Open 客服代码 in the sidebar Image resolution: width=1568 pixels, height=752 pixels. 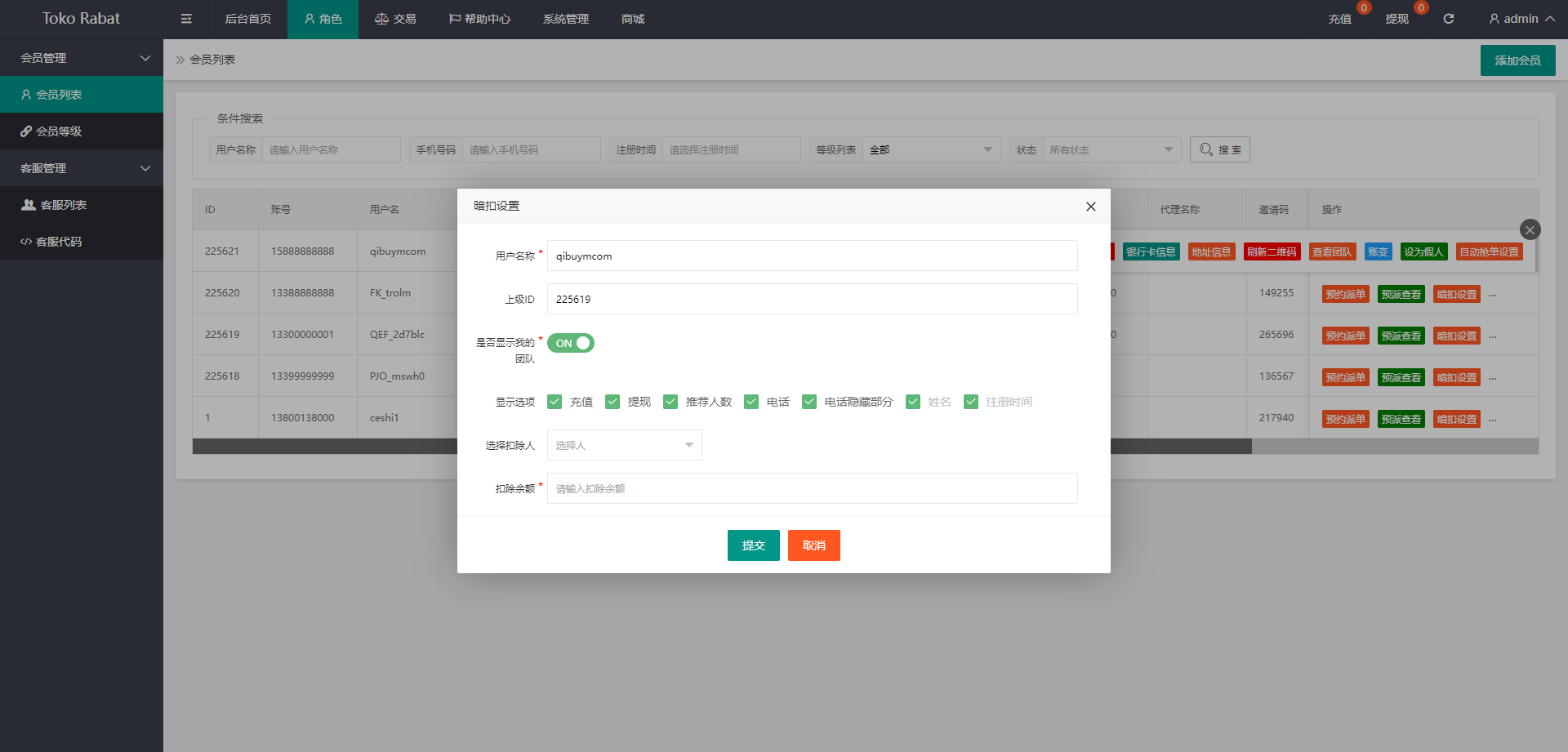click(58, 242)
